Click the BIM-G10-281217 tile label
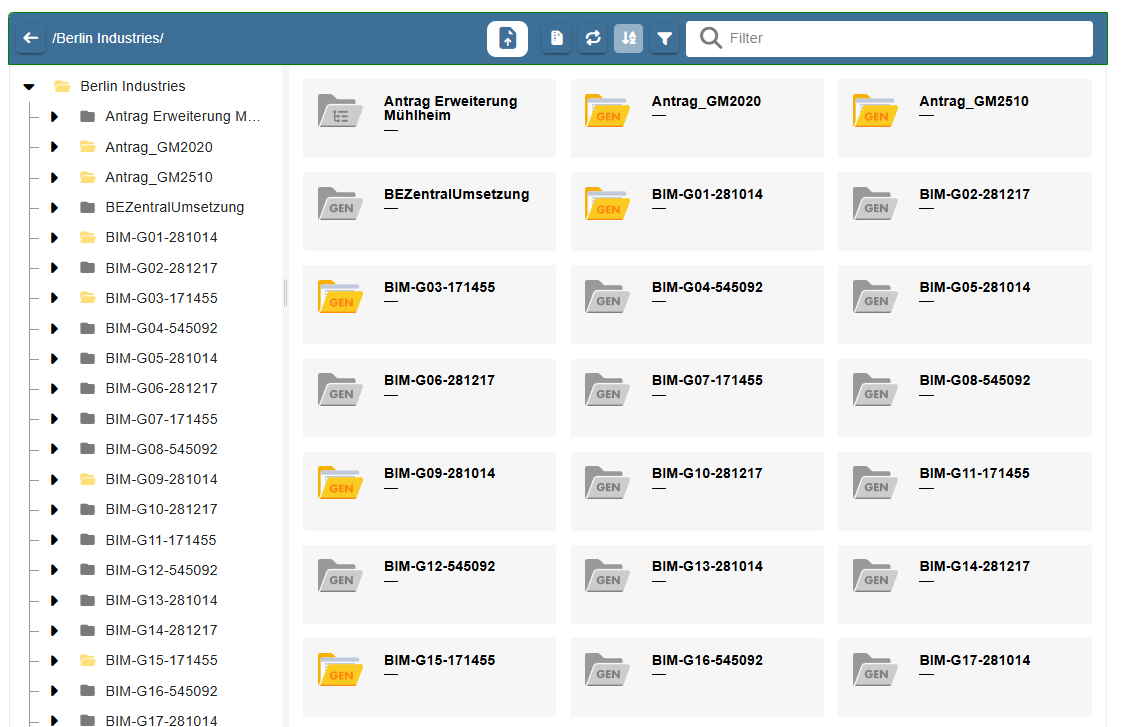This screenshot has height=727, width=1123. pos(706,473)
